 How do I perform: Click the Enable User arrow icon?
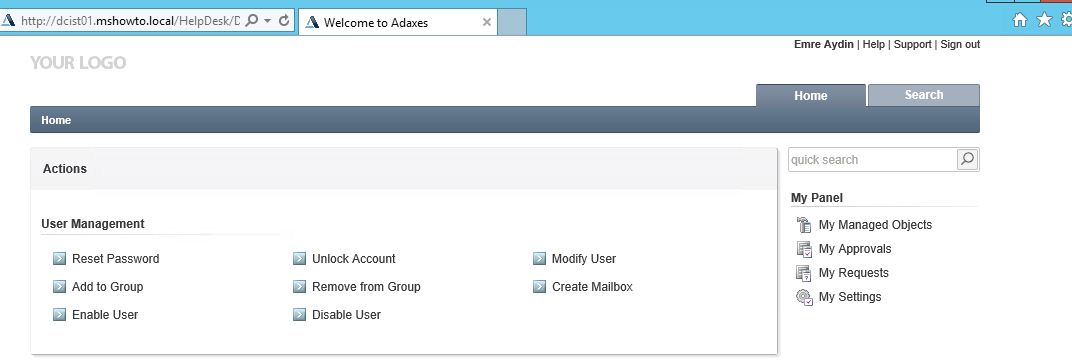[x=59, y=315]
